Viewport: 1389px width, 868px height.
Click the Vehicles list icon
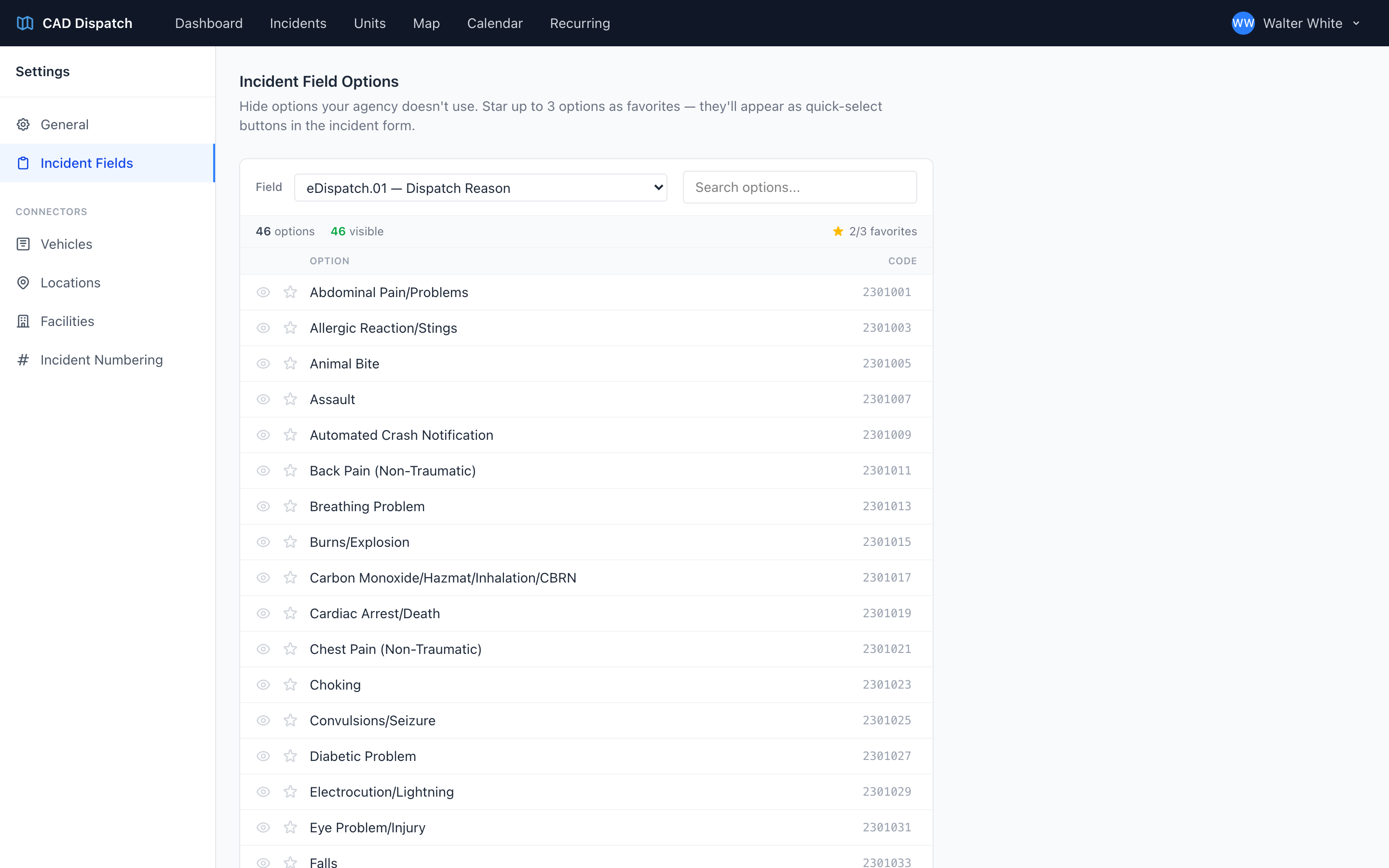[23, 244]
